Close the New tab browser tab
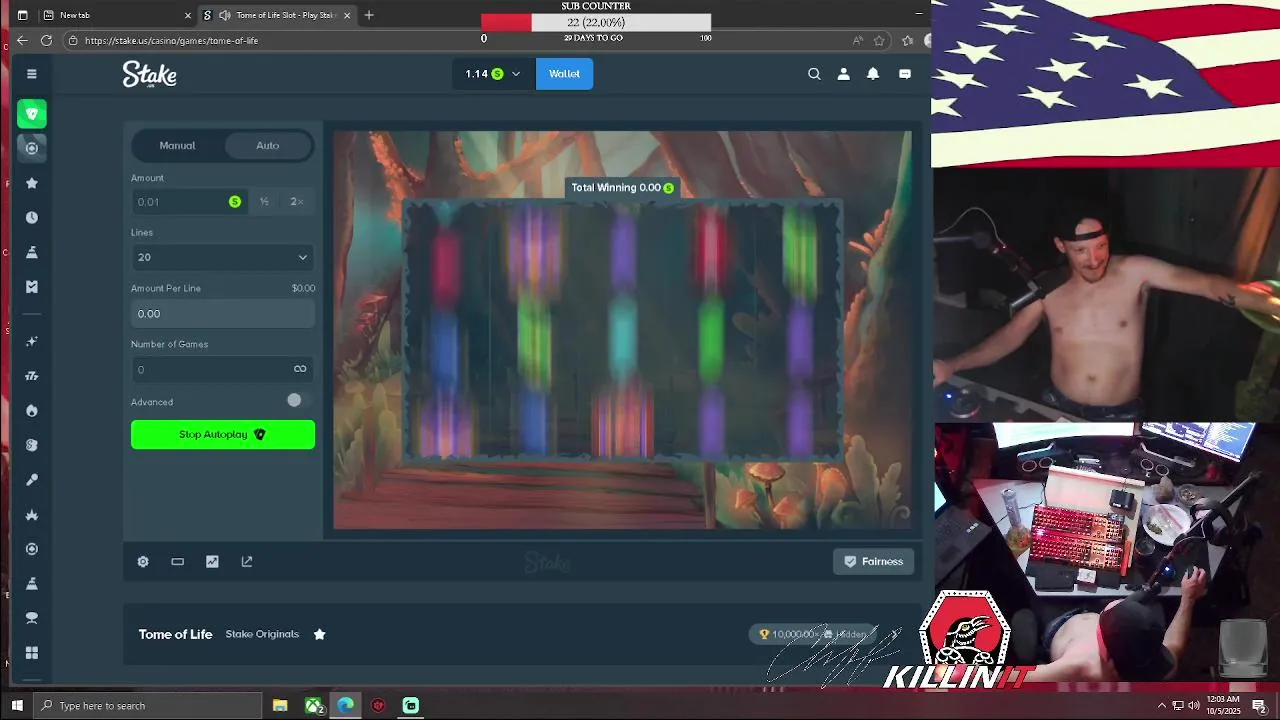1280x720 pixels. (x=187, y=15)
